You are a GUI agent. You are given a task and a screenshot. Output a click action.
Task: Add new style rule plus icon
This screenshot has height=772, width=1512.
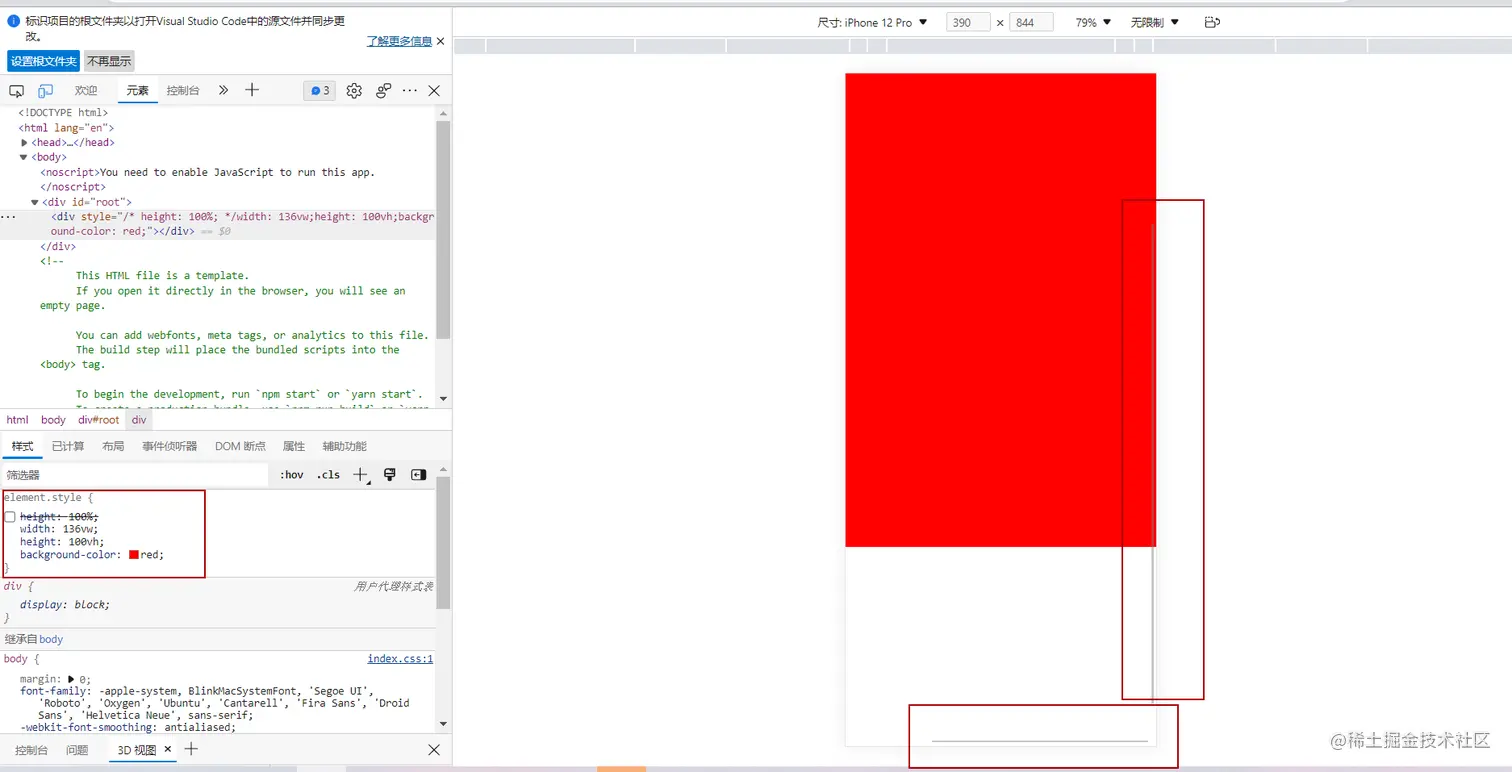(361, 475)
